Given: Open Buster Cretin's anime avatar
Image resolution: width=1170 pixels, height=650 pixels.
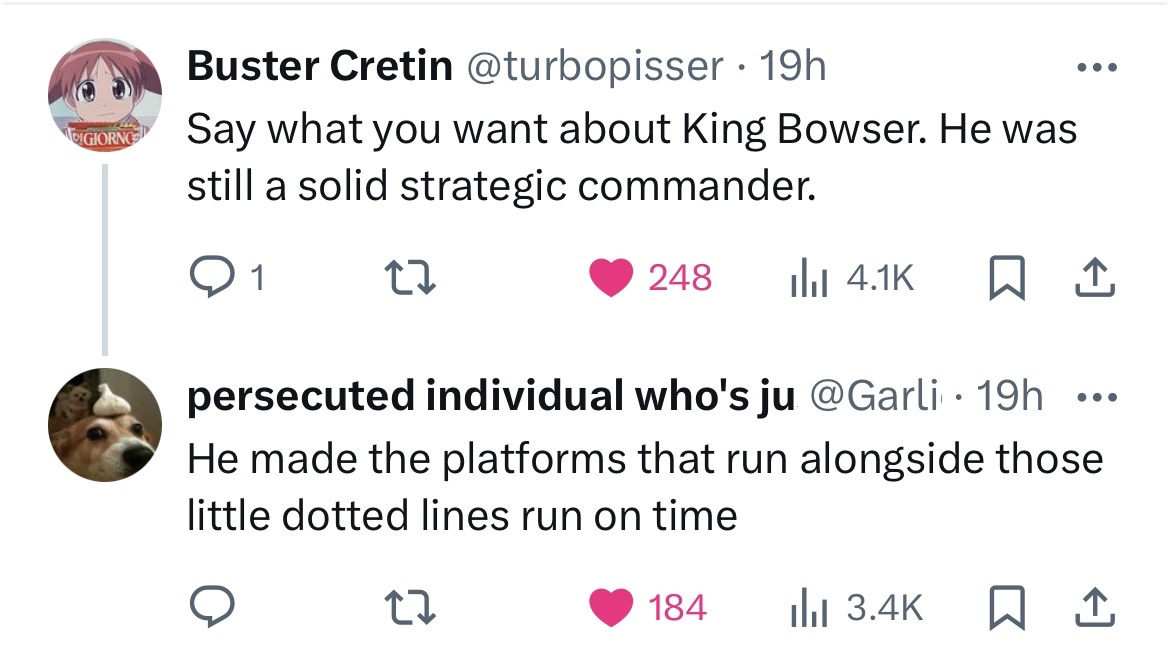Looking at the screenshot, I should [x=105, y=95].
